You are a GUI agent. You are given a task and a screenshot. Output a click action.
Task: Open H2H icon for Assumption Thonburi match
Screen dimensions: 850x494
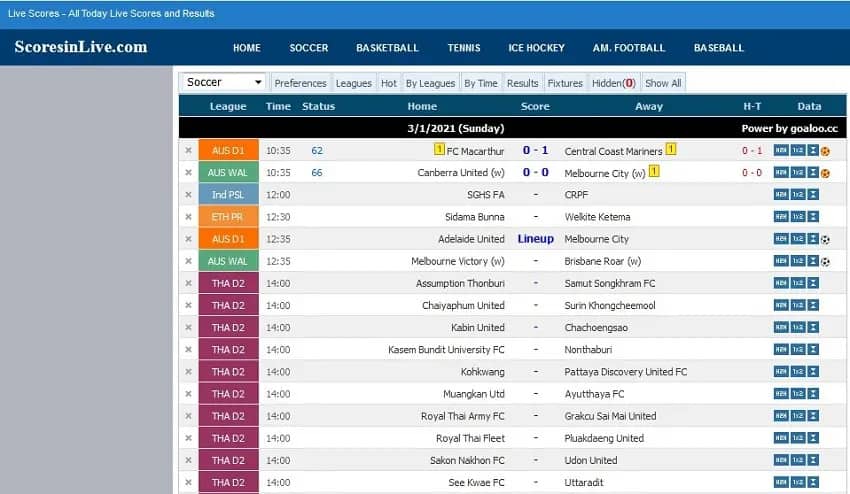tap(781, 283)
